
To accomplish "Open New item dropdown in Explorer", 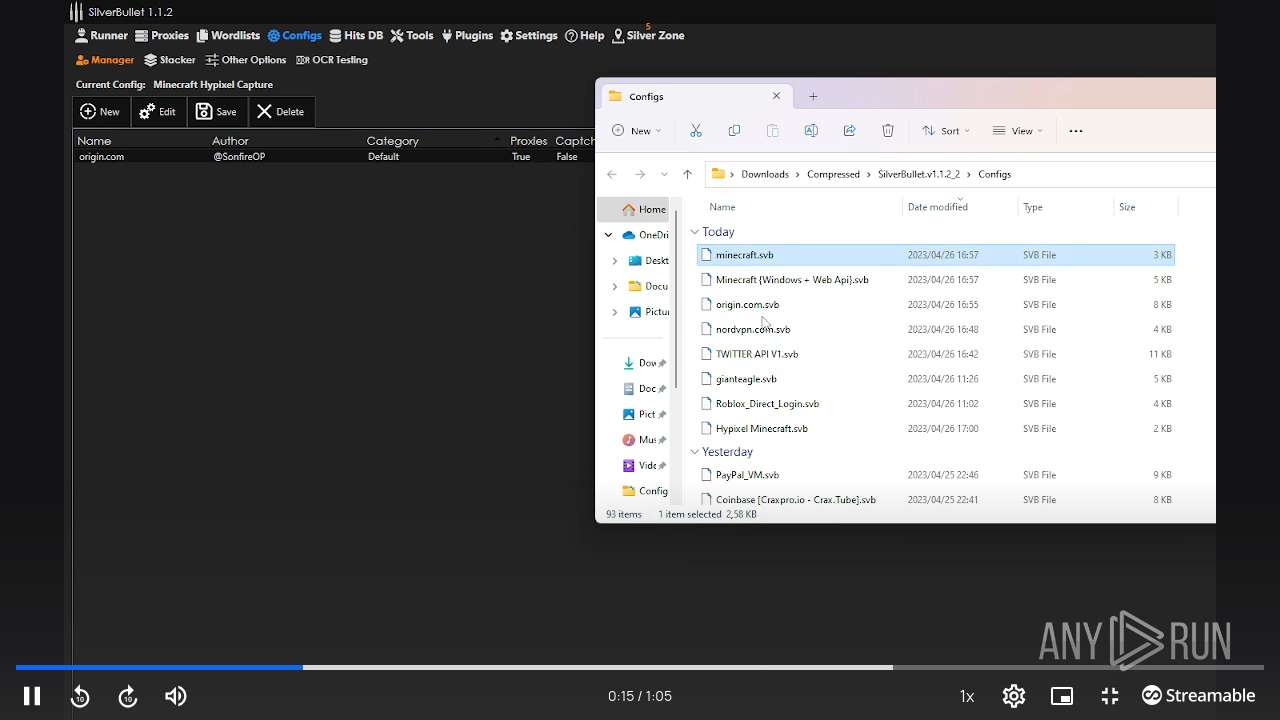I will tap(636, 131).
